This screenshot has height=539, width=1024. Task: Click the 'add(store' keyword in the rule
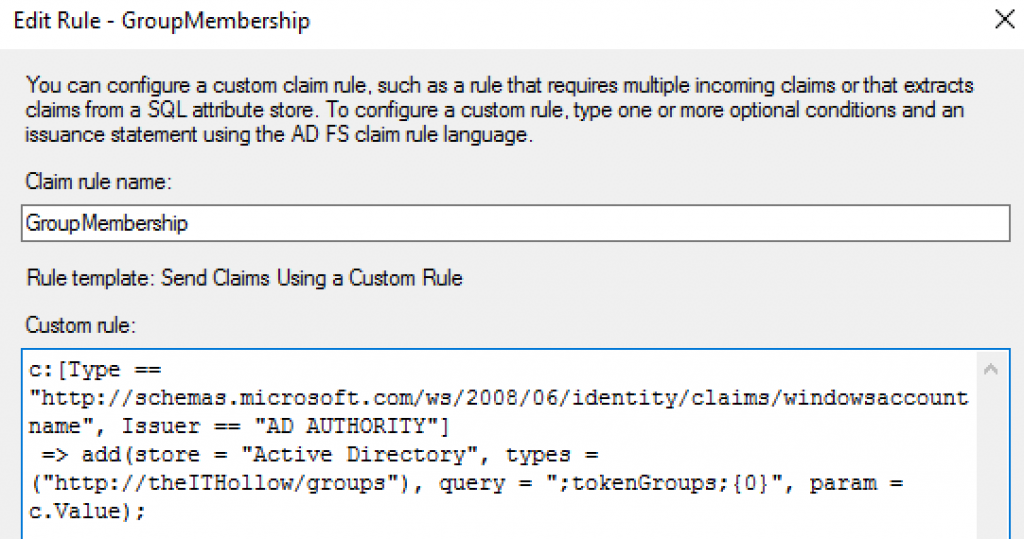[x=130, y=455]
